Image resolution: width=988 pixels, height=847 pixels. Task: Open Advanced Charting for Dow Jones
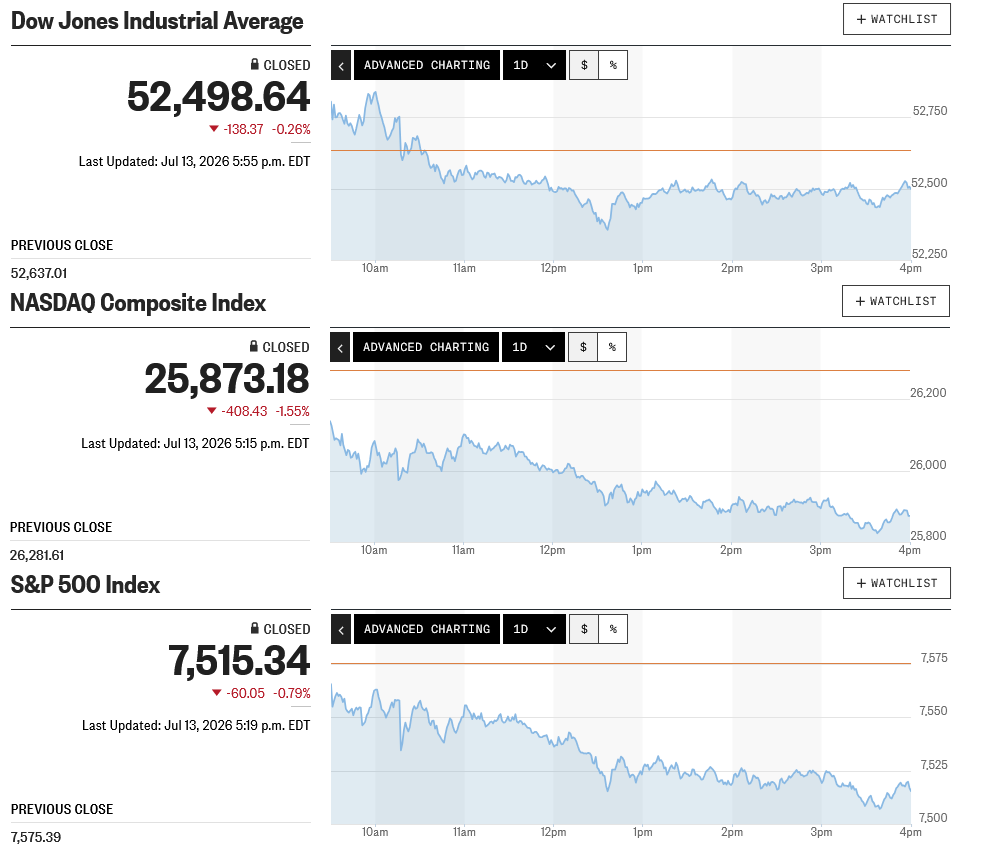click(x=427, y=66)
